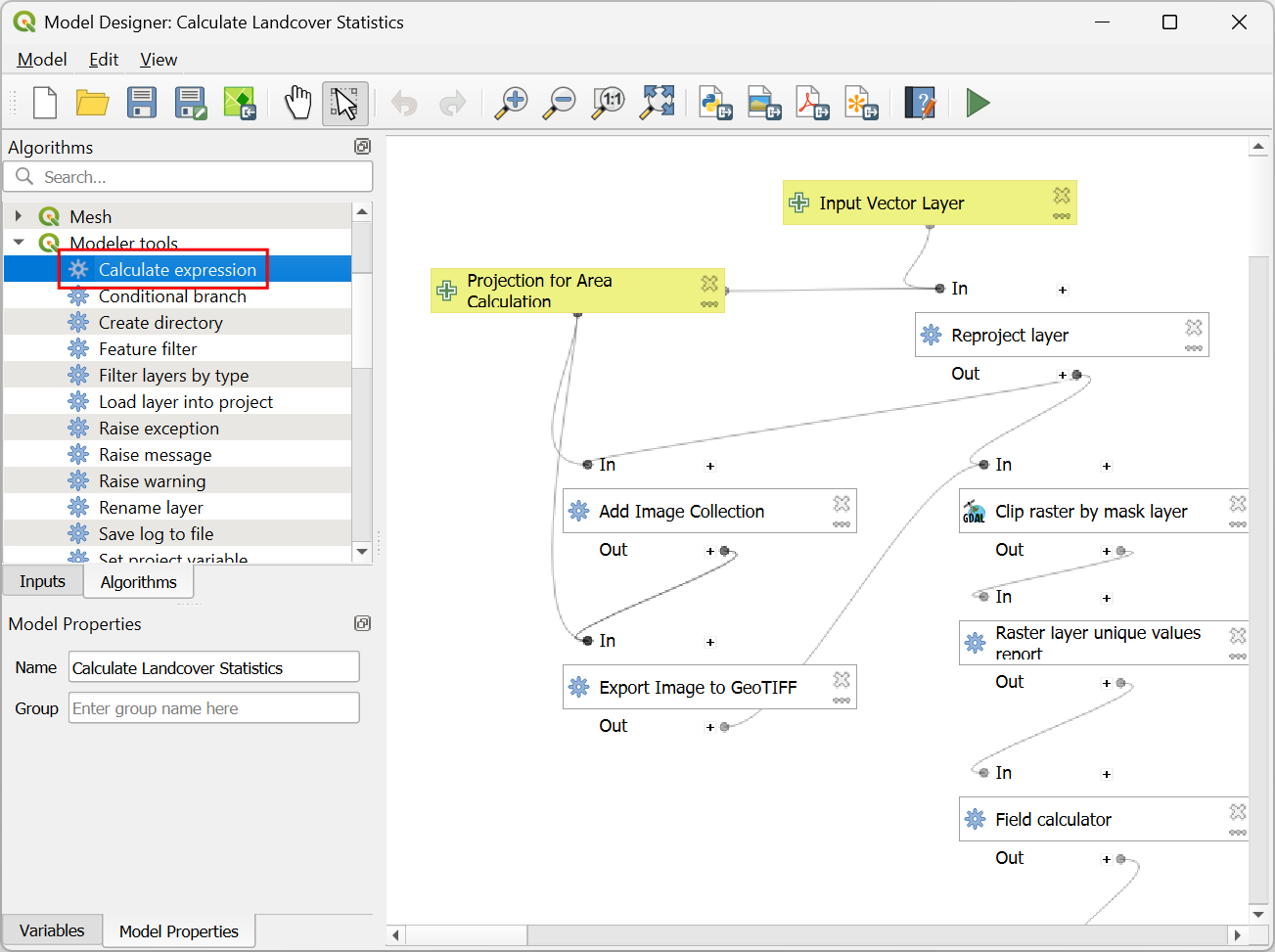Open the Edit model help icon

coord(920,103)
